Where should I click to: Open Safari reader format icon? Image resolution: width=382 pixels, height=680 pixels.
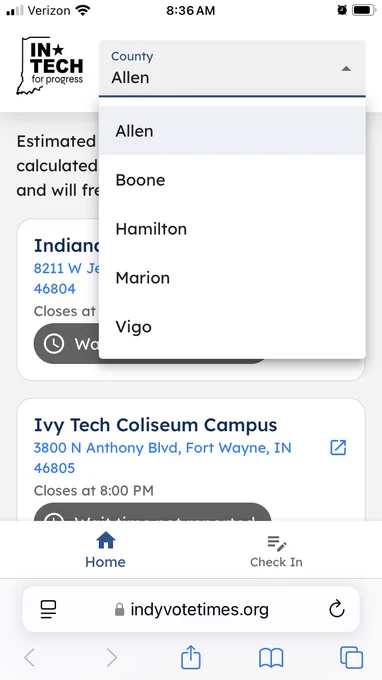(x=48, y=609)
